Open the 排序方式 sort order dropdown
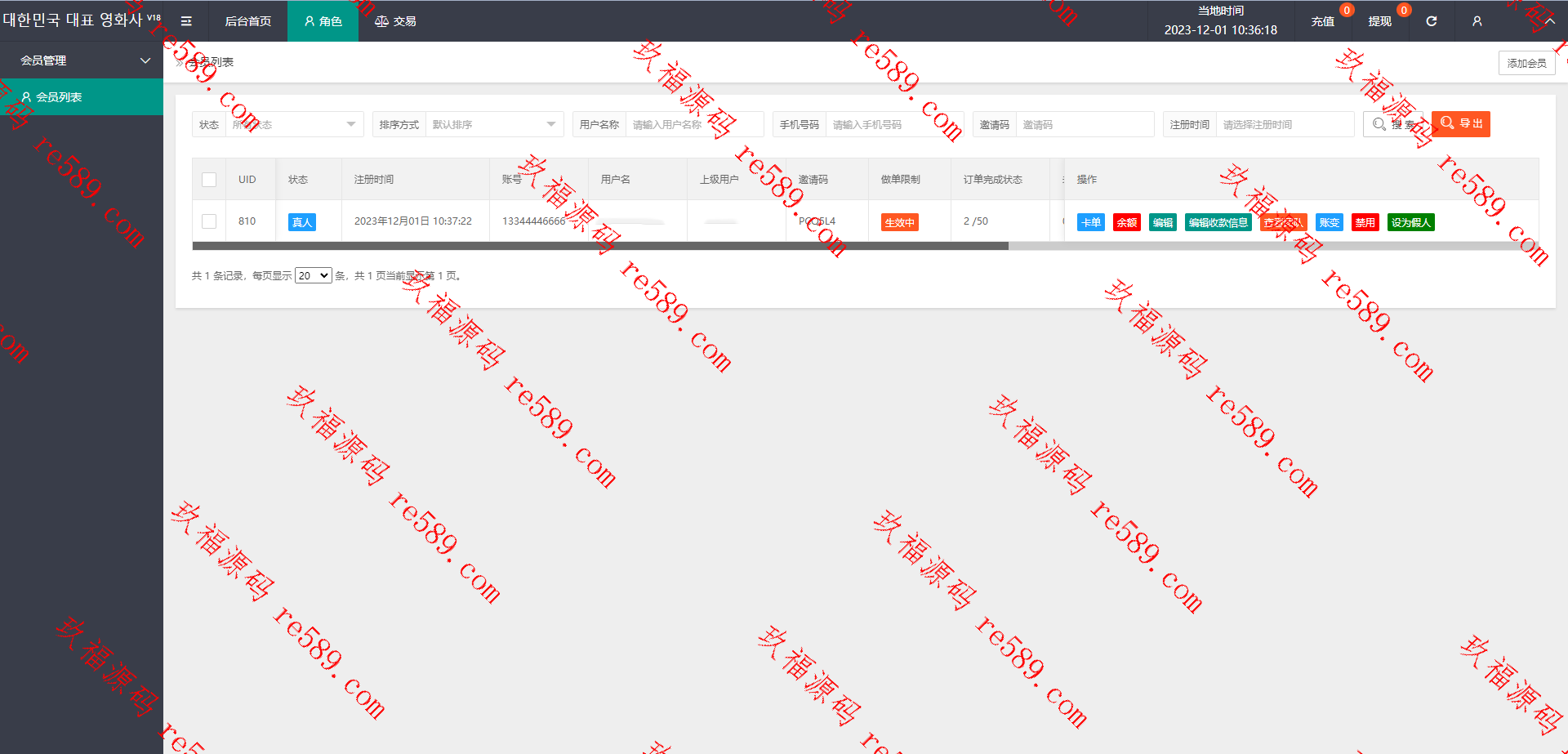This screenshot has height=754, width=1568. pyautogui.click(x=494, y=124)
